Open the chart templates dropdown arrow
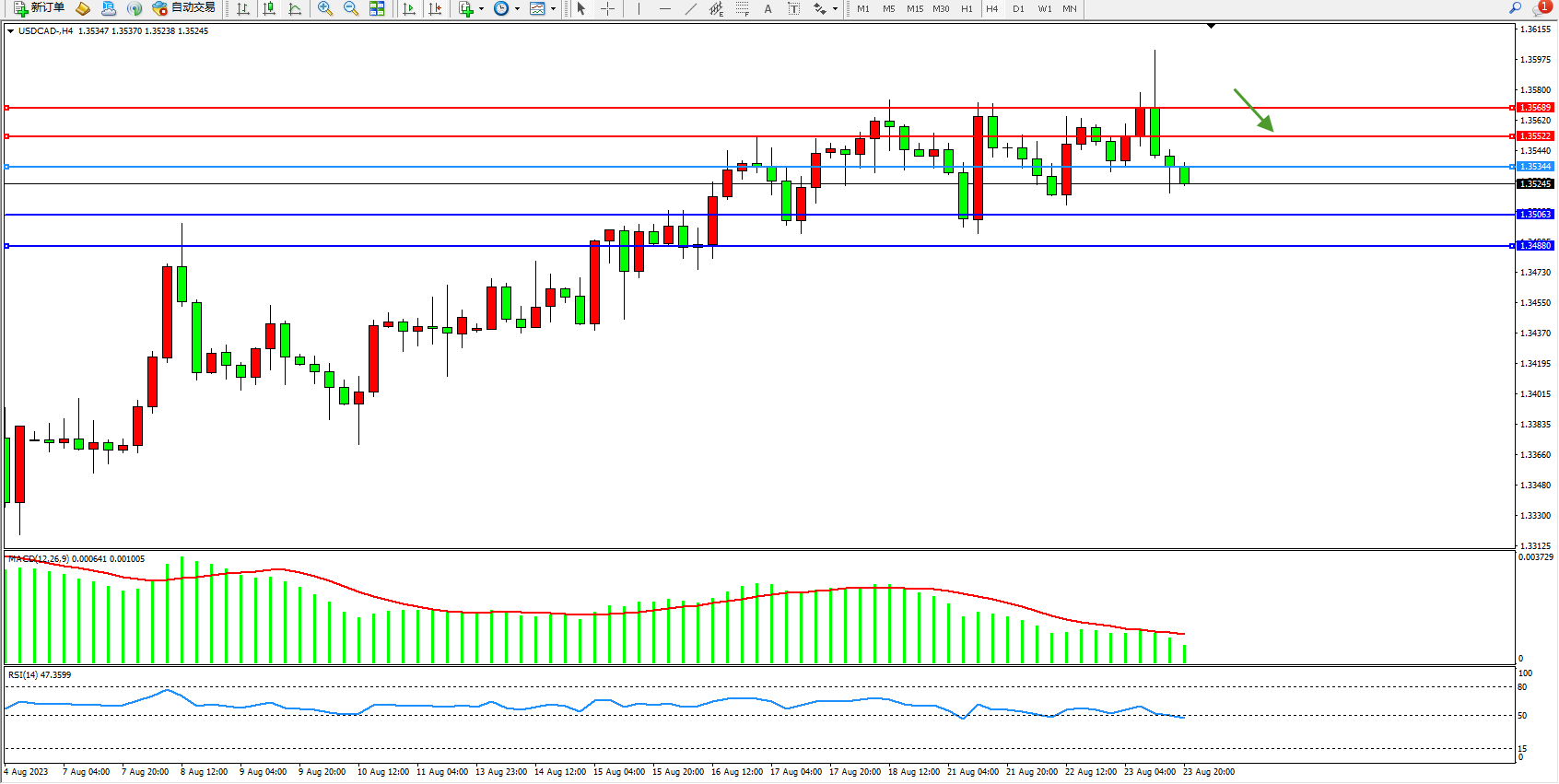Image resolution: width=1559 pixels, height=784 pixels. [553, 9]
